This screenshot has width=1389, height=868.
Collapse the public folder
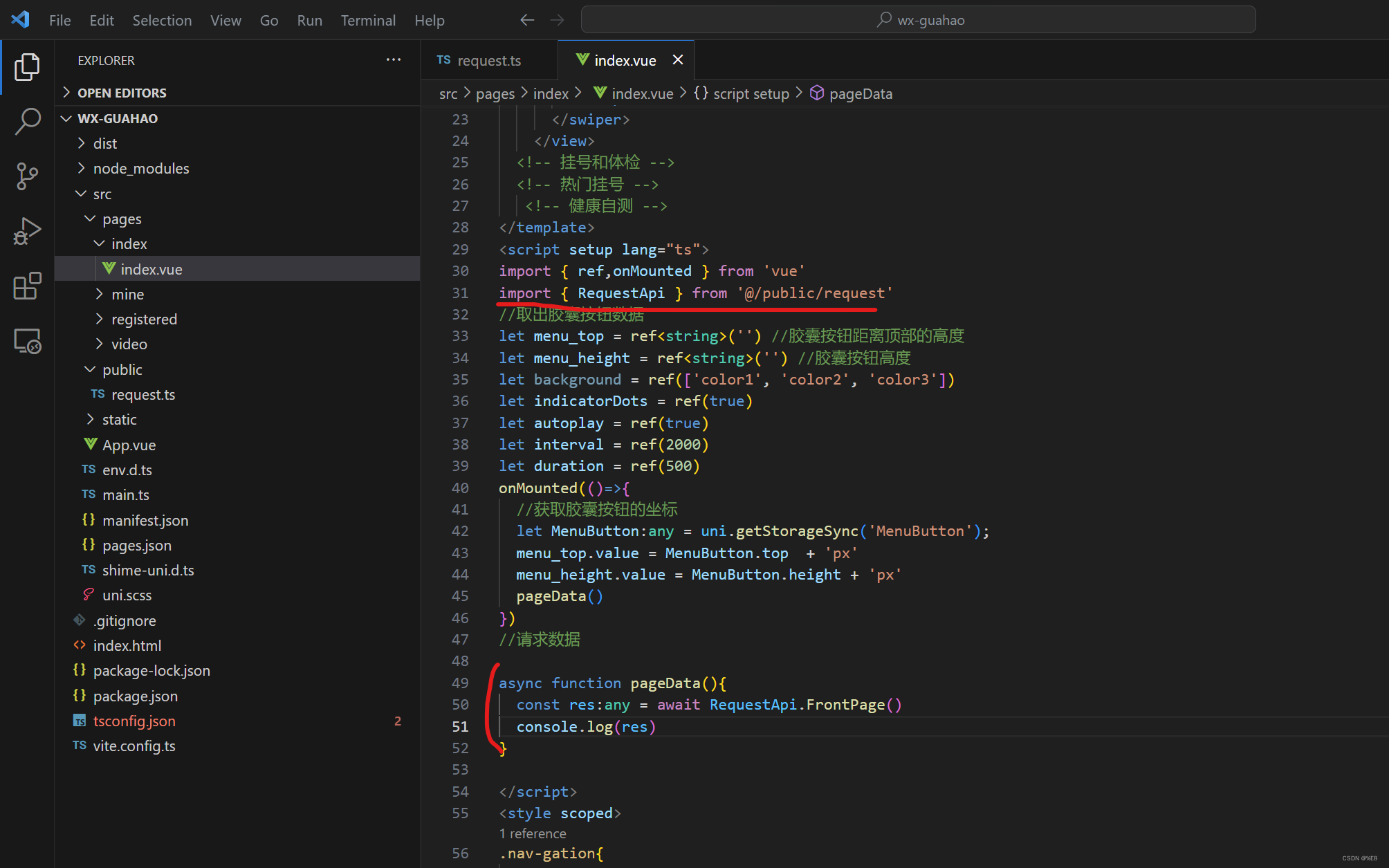click(122, 370)
